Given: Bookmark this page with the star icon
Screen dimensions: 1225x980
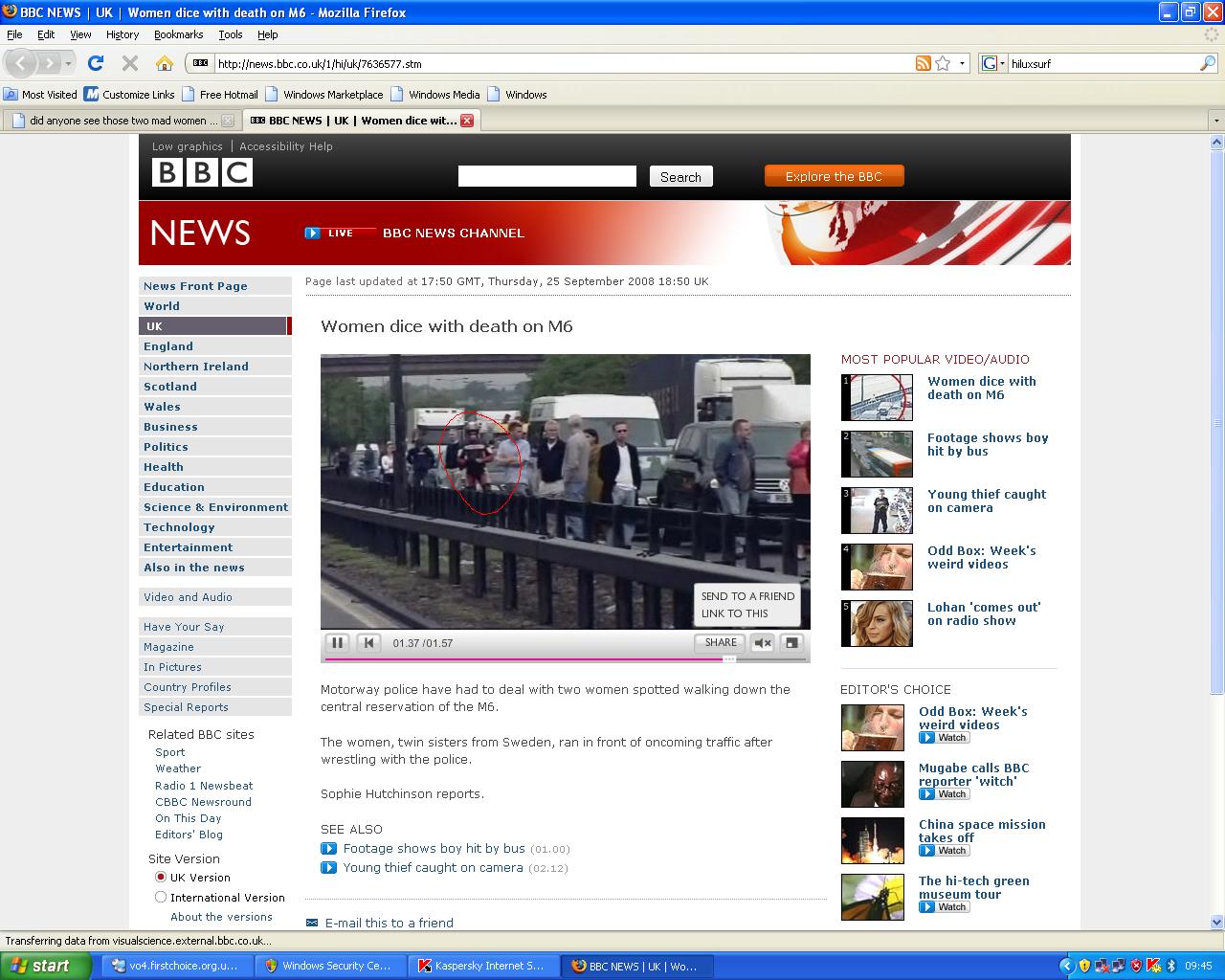Looking at the screenshot, I should click(943, 63).
